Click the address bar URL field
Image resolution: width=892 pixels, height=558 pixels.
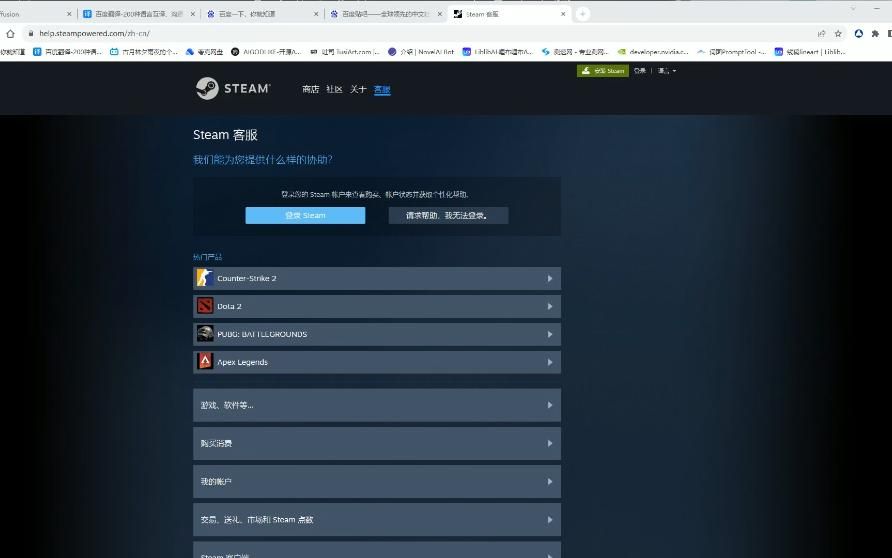(421, 34)
